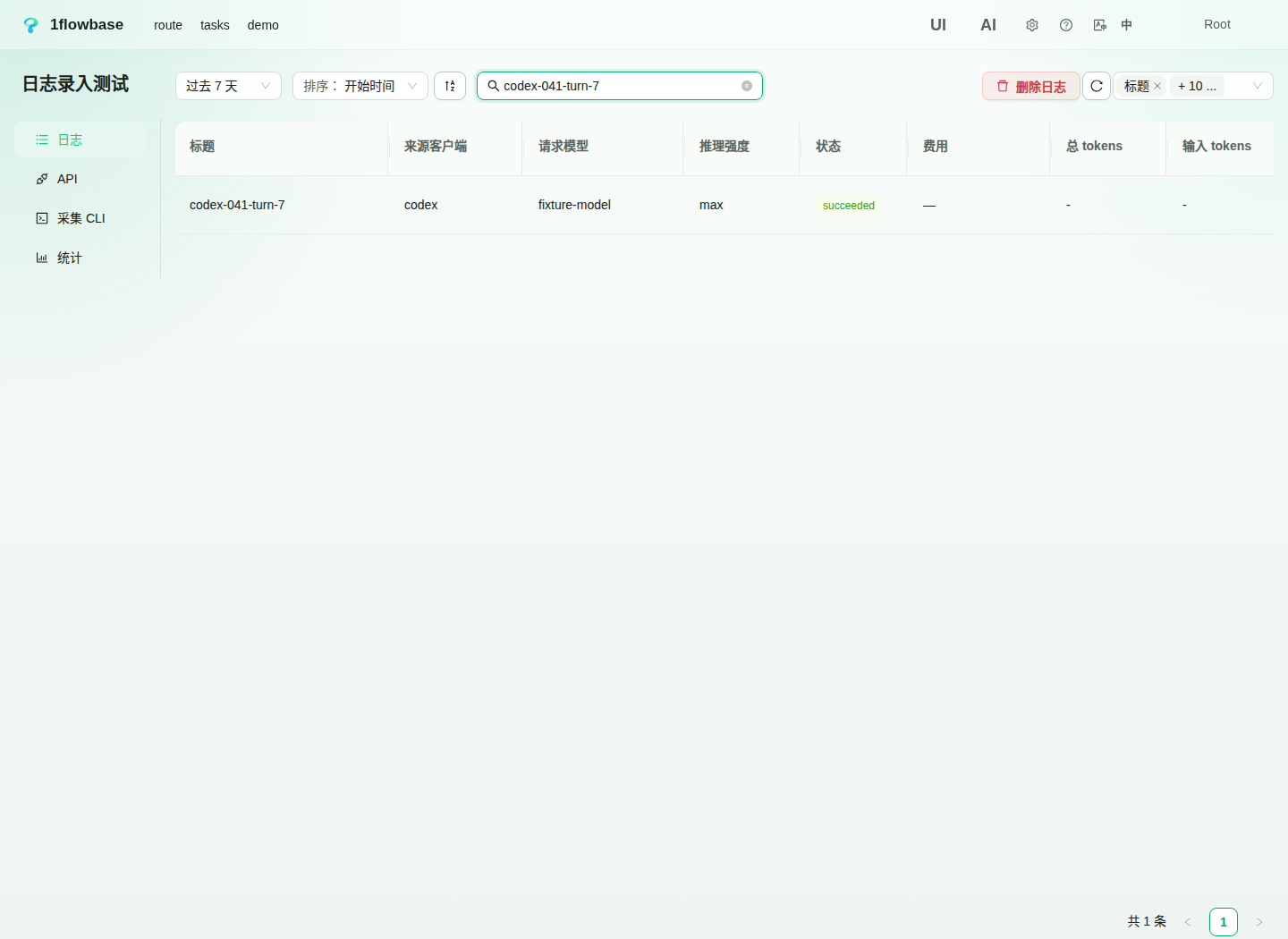Click the refresh logs icon
The width and height of the screenshot is (1288, 939).
(x=1097, y=86)
